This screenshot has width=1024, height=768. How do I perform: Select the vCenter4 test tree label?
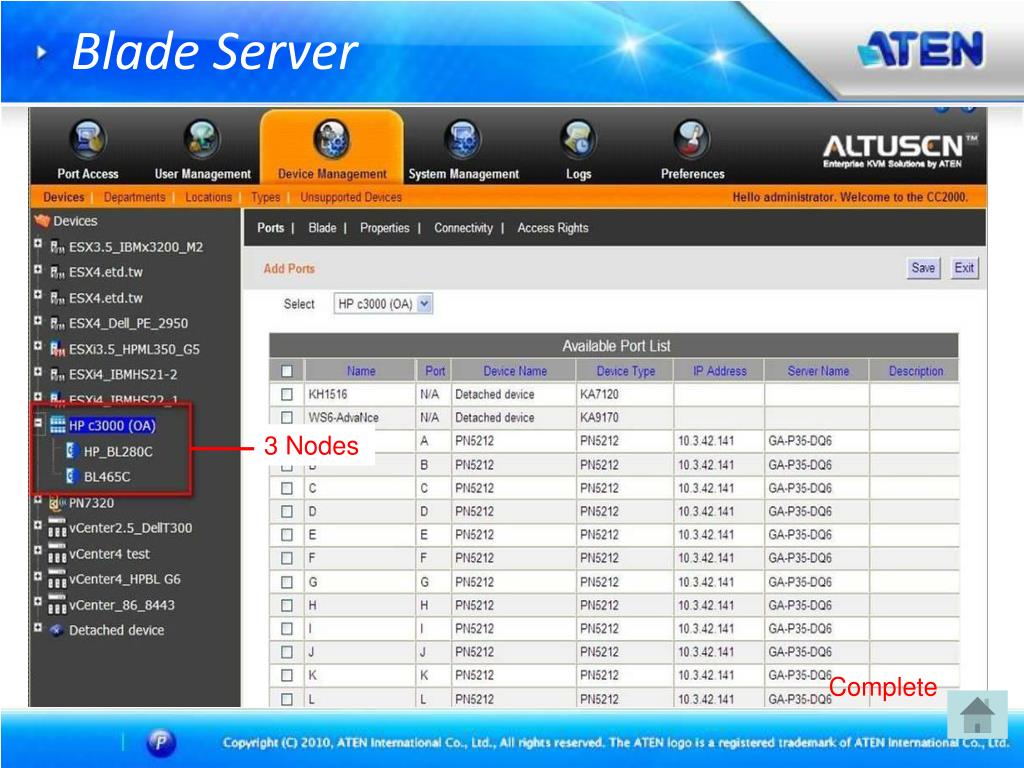[110, 554]
